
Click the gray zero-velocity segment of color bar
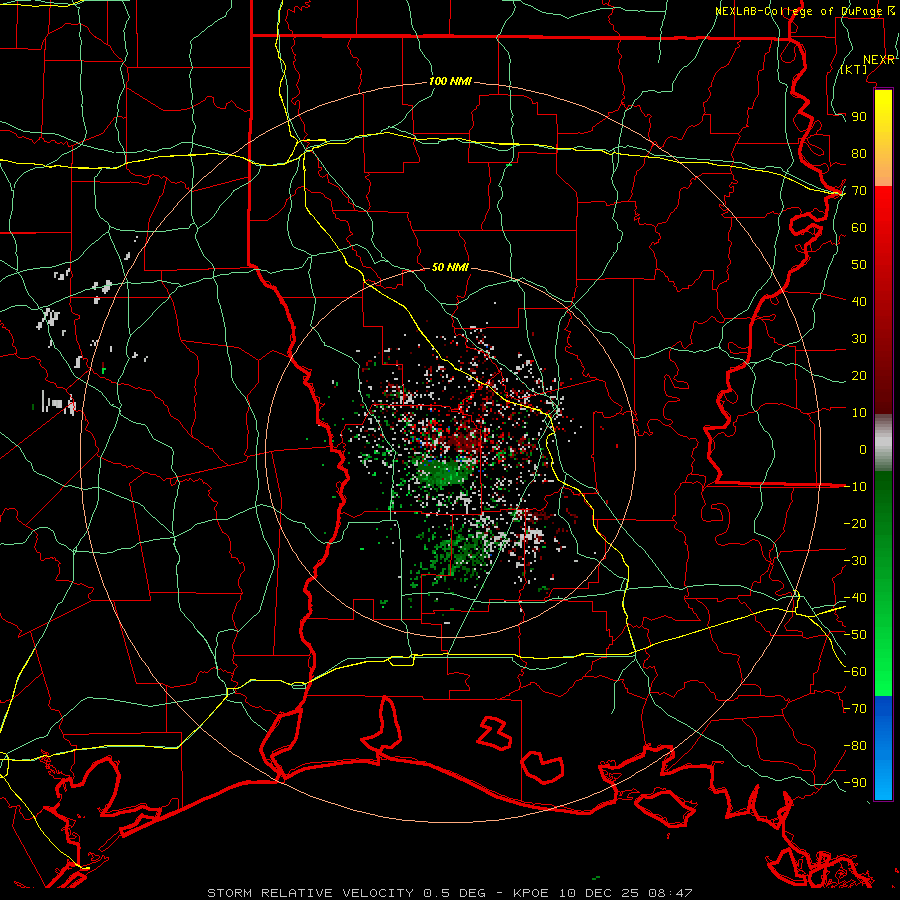click(883, 442)
